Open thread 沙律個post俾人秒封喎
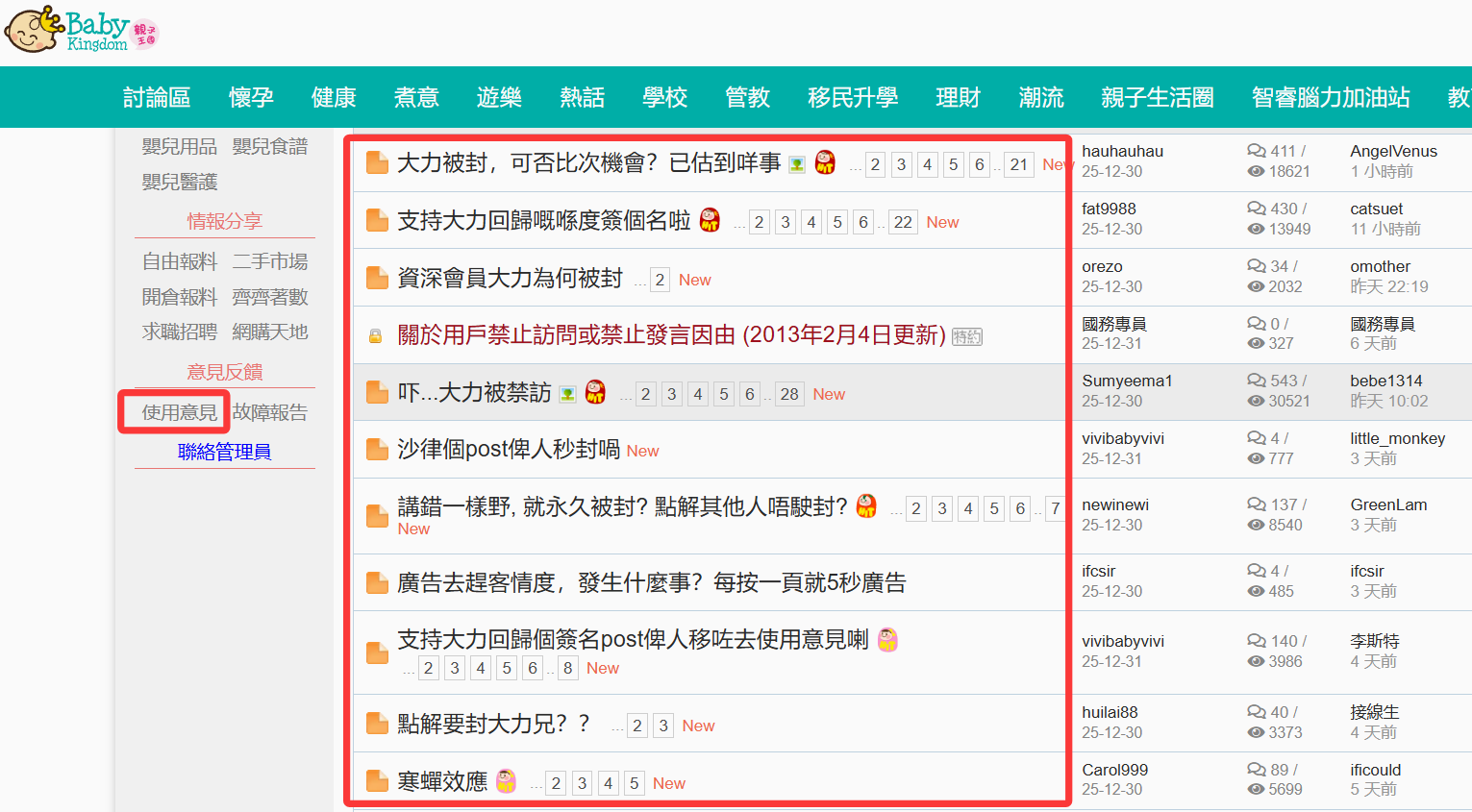 (509, 449)
